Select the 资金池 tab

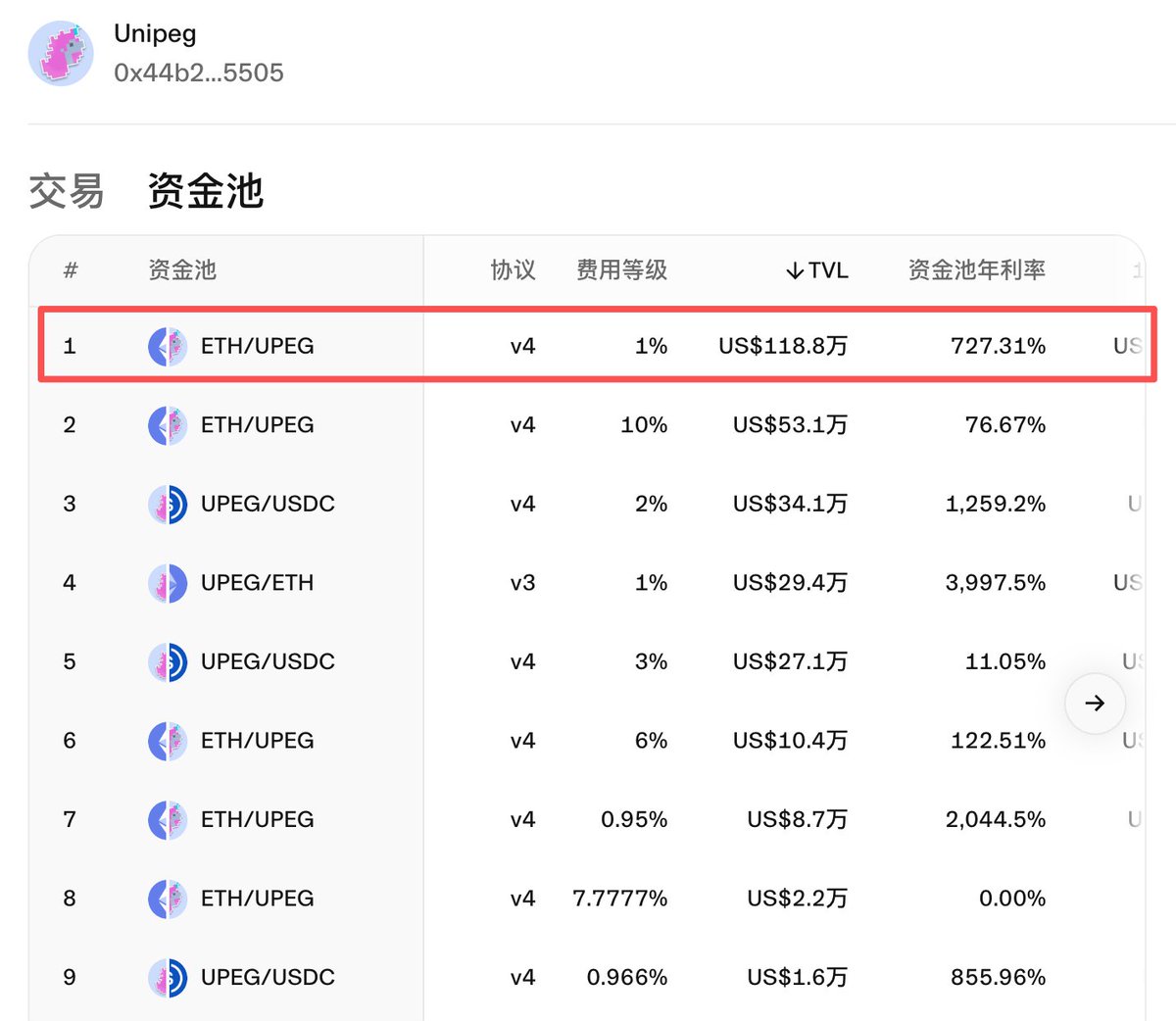pyautogui.click(x=205, y=191)
